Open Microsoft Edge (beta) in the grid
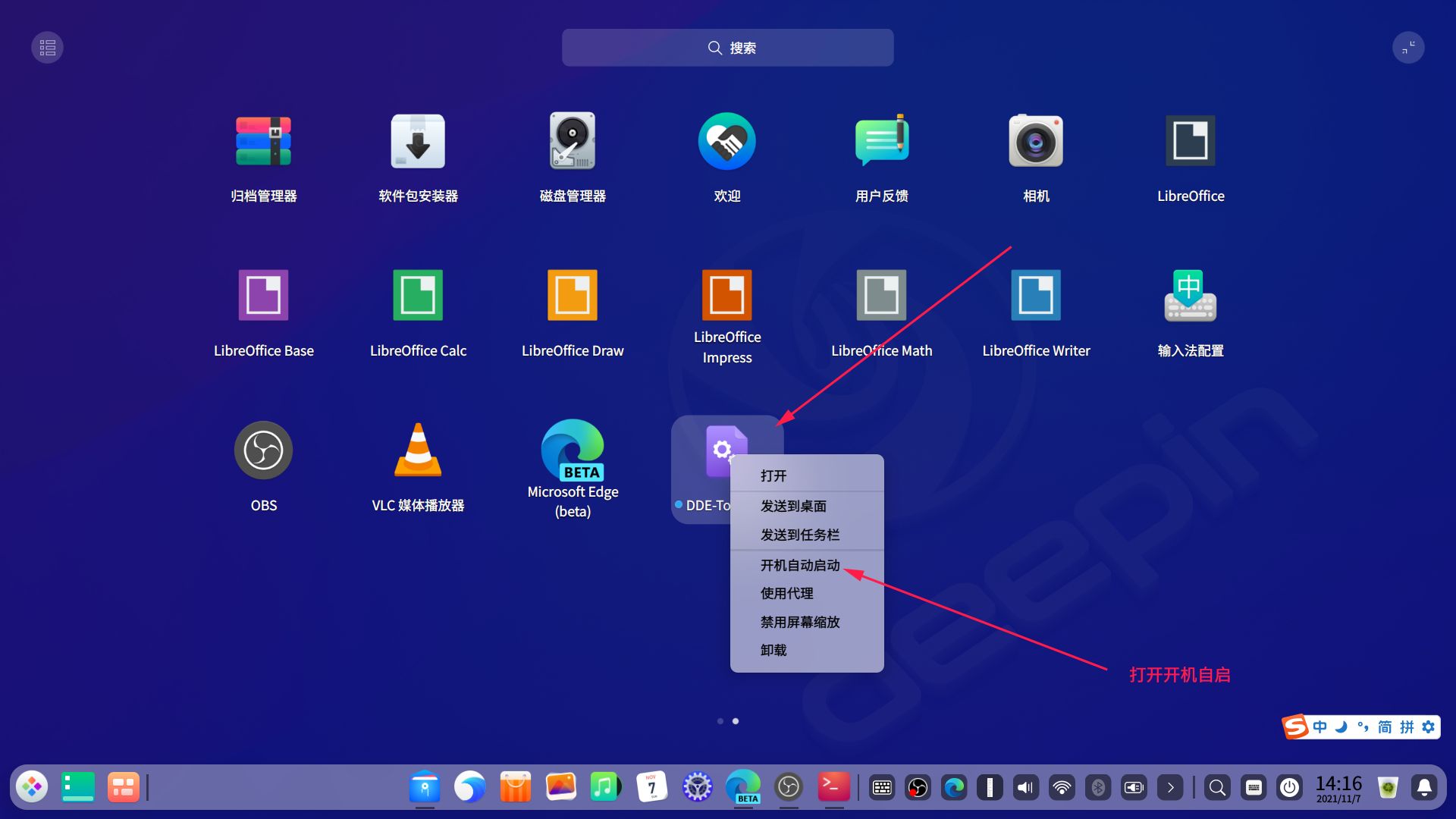Image resolution: width=1456 pixels, height=819 pixels. point(573,450)
